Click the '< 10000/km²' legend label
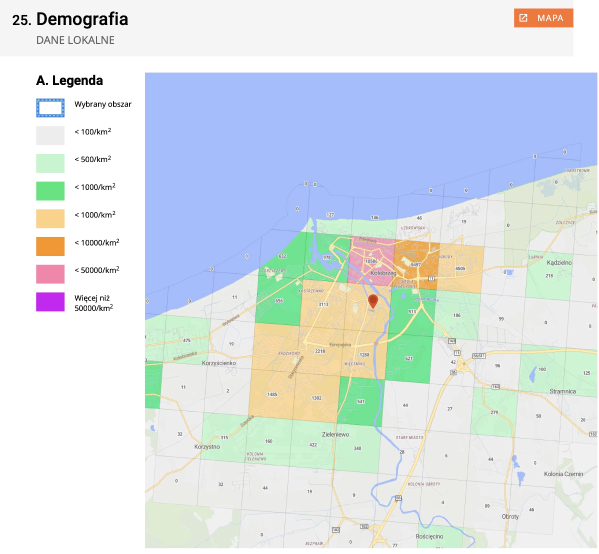This screenshot has width=599, height=554. [x=97, y=243]
